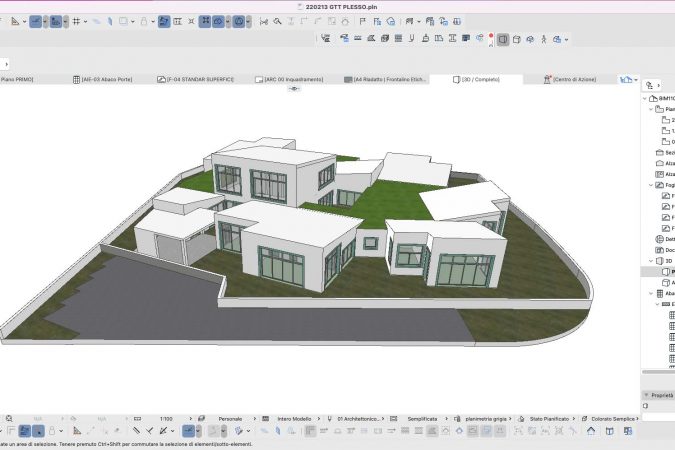Image resolution: width=675 pixels, height=450 pixels.
Task: Open the Intero Modello structure display dropdown
Action: coord(293,418)
